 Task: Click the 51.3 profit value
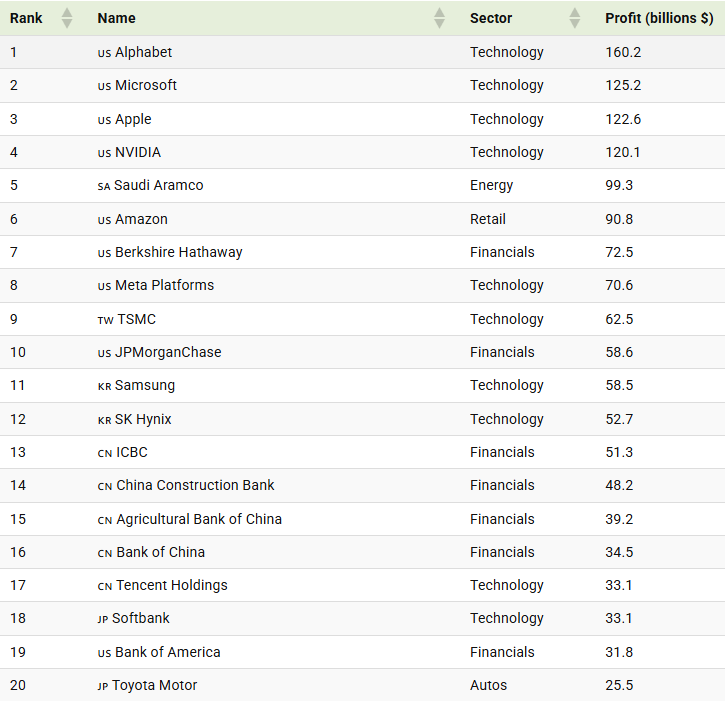619,452
